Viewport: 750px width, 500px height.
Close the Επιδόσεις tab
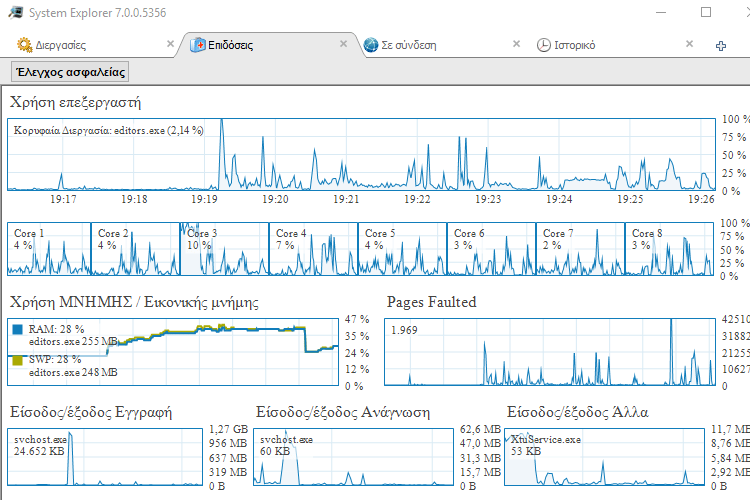coord(344,44)
